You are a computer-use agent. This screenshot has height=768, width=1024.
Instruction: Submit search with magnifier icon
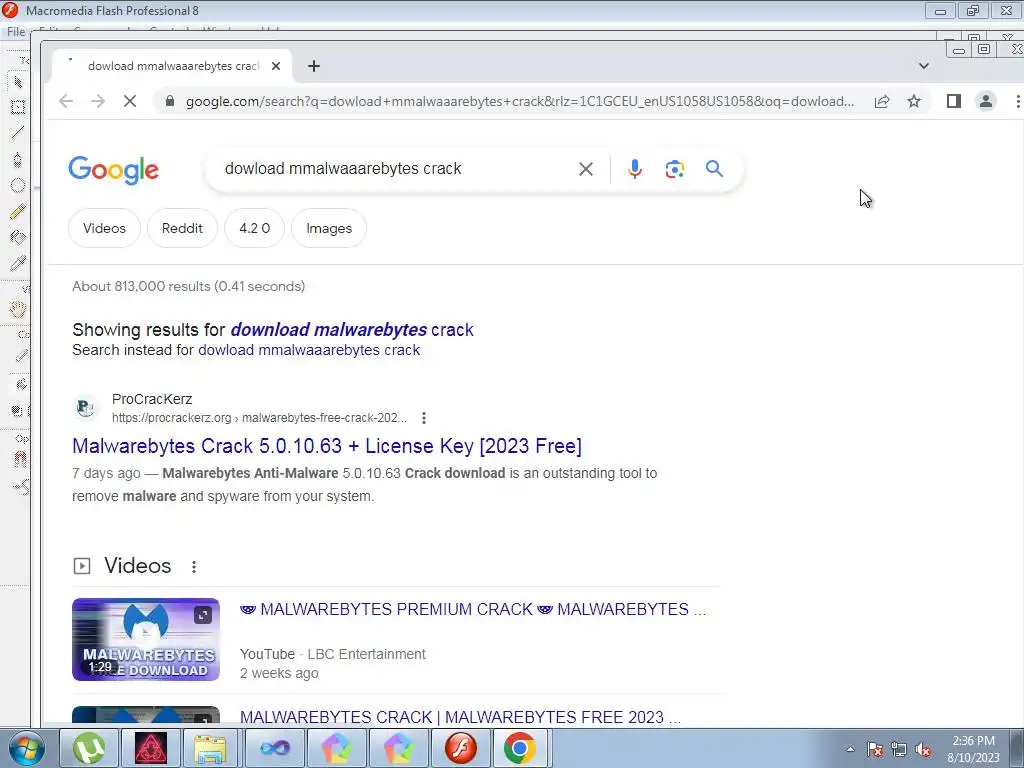714,169
